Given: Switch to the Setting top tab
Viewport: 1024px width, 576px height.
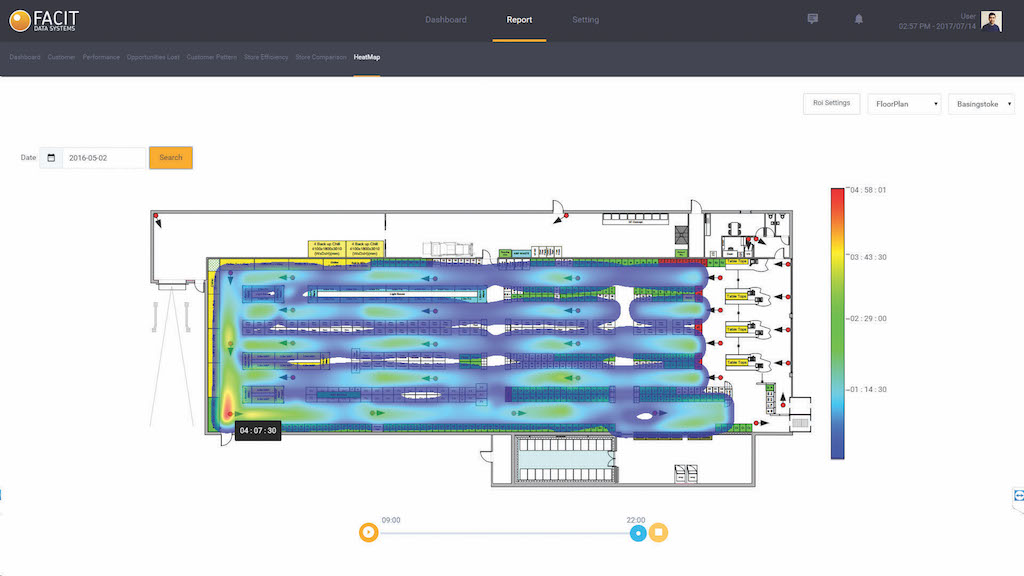Looking at the screenshot, I should click(x=586, y=20).
